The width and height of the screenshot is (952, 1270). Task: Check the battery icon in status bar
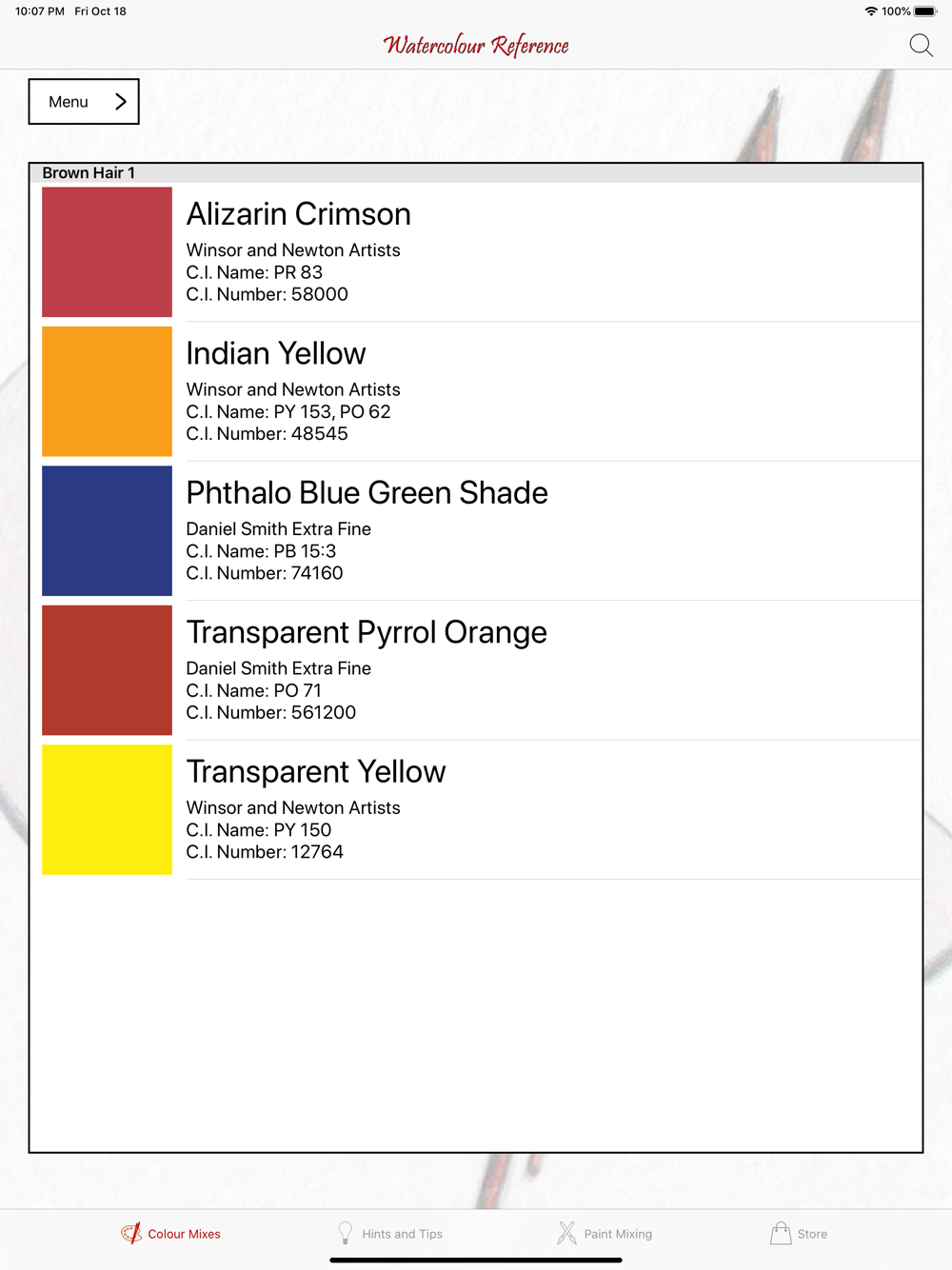tap(925, 11)
